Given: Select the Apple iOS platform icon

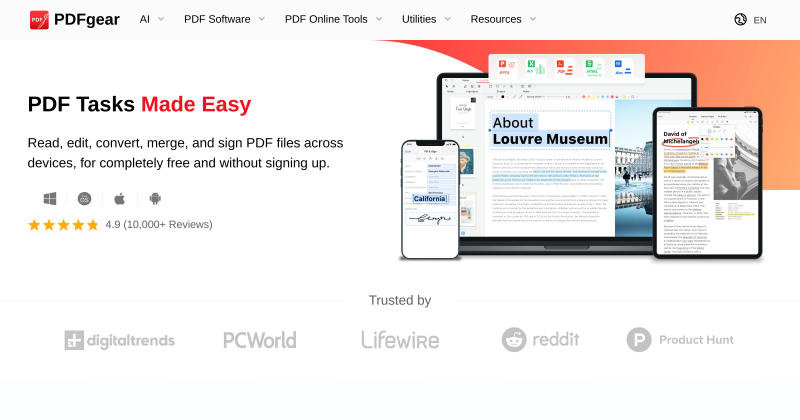Looking at the screenshot, I should (119, 199).
